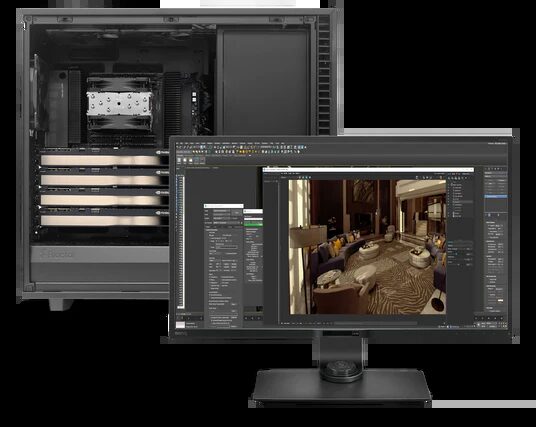
Task: Click the rendered living room image
Action: (367, 247)
